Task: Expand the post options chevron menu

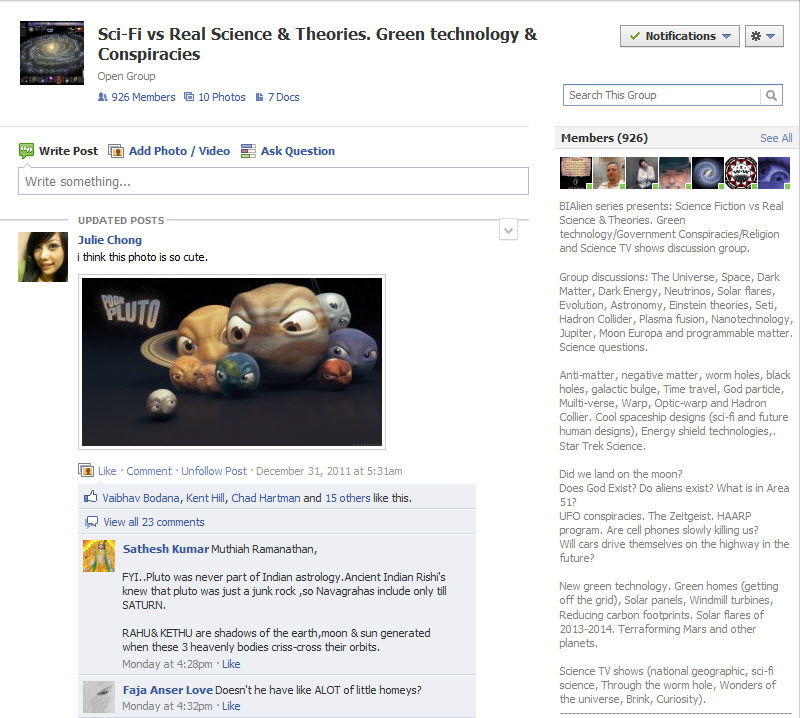Action: click(508, 231)
